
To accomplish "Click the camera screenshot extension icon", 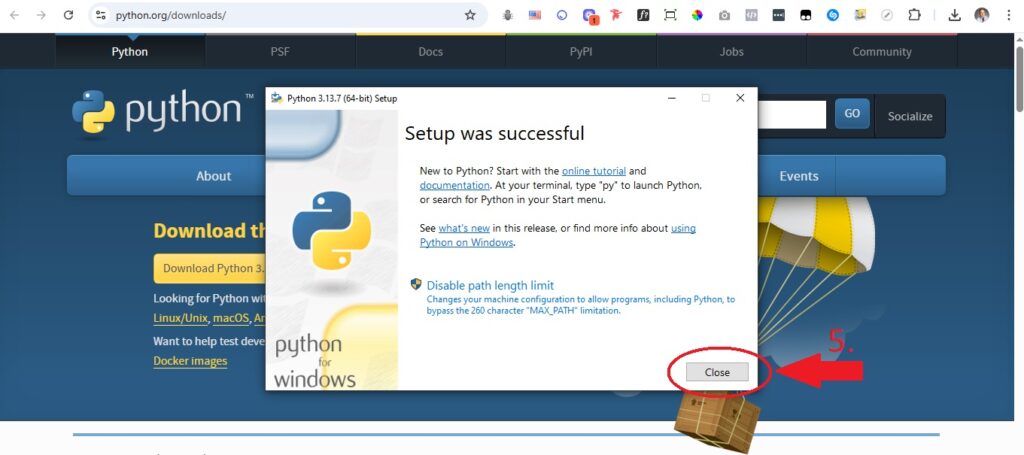I will (x=724, y=15).
